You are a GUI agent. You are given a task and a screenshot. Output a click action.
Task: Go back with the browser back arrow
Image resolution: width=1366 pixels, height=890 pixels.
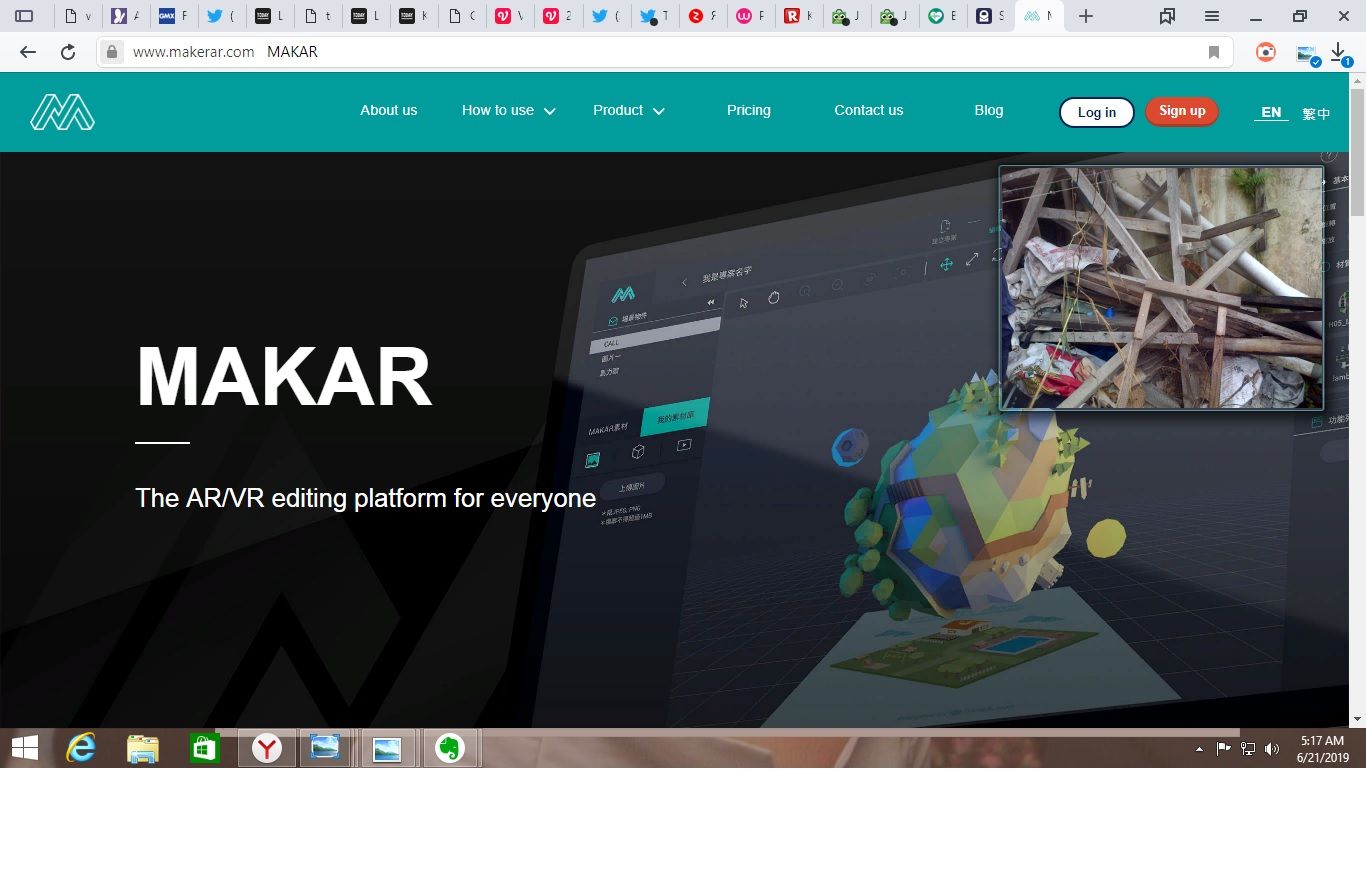[28, 52]
